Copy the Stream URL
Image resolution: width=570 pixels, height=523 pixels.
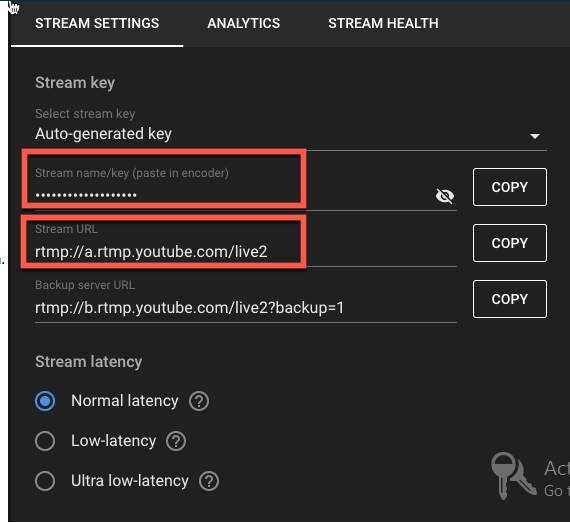(x=510, y=243)
